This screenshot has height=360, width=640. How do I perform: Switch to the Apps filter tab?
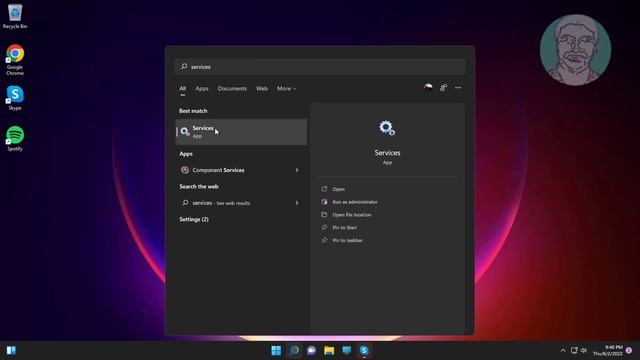(202, 89)
